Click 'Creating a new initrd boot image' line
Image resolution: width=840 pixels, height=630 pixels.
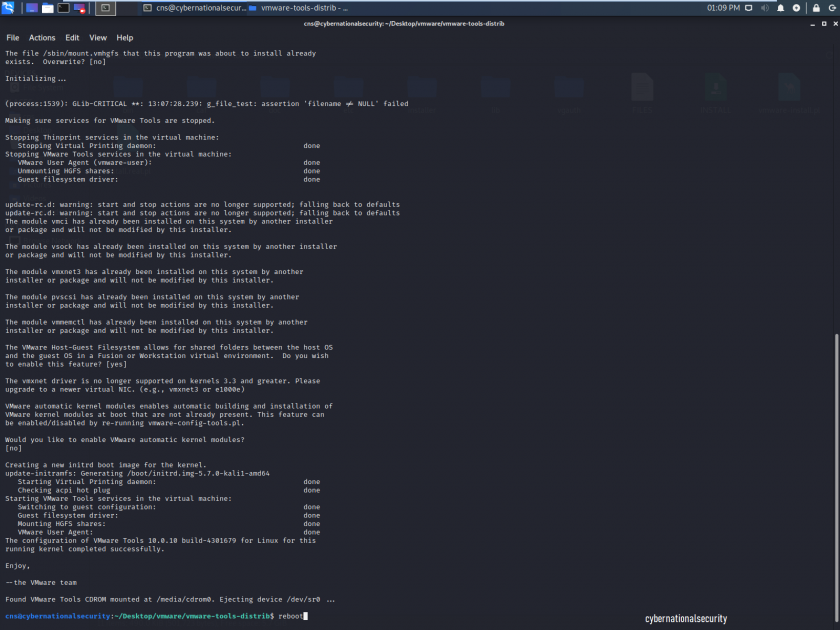coord(106,465)
